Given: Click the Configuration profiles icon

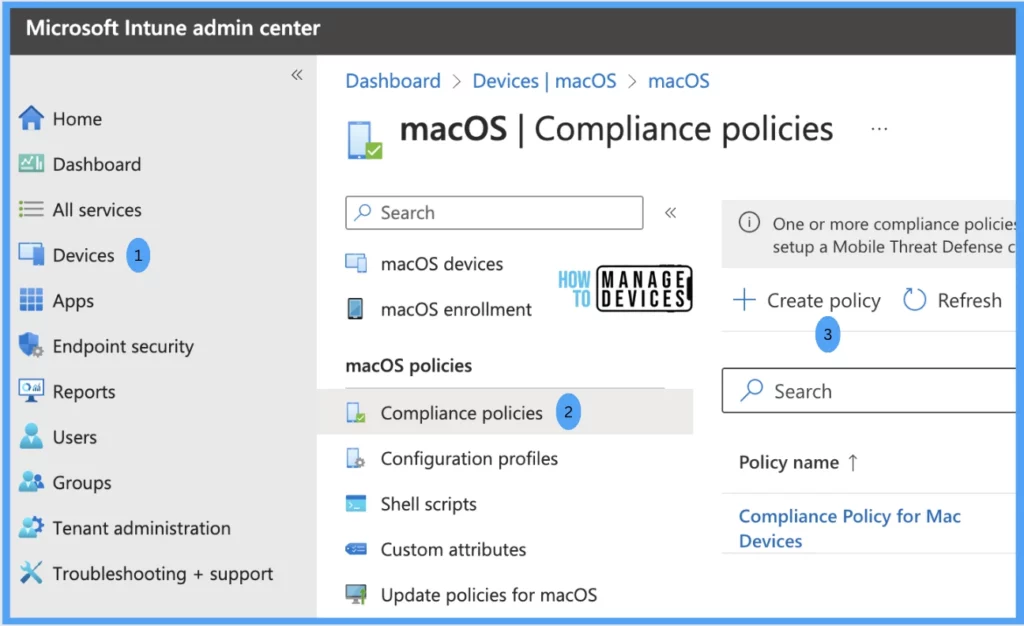Looking at the screenshot, I should point(356,458).
